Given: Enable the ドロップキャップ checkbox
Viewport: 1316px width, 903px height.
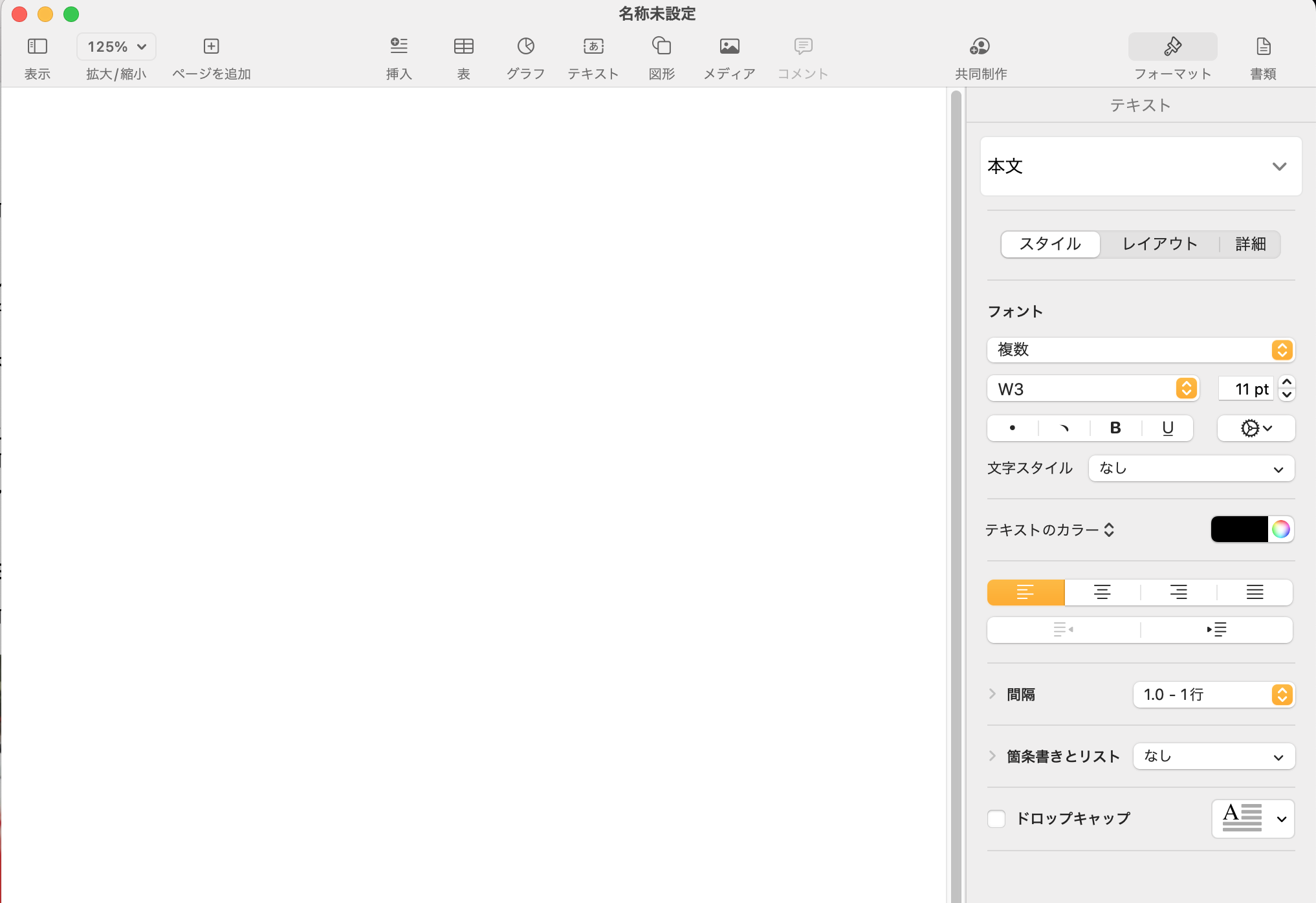Looking at the screenshot, I should (x=996, y=819).
